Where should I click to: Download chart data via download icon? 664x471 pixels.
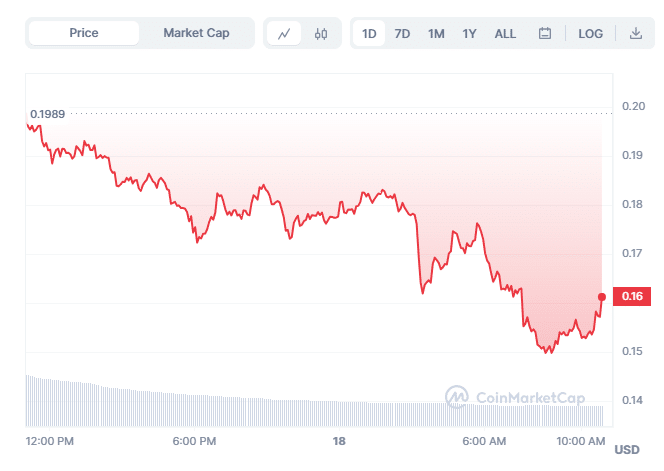pyautogui.click(x=635, y=33)
